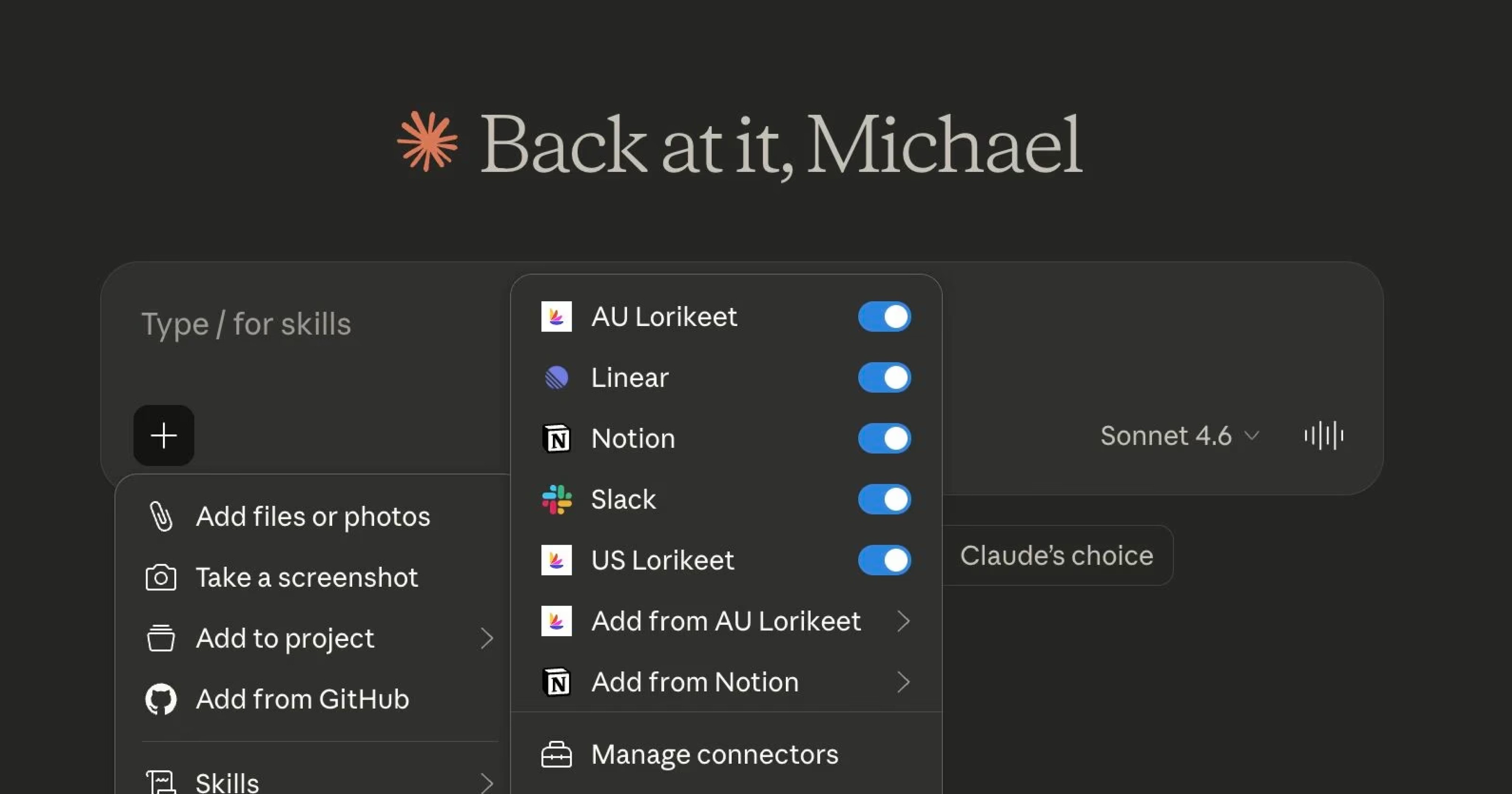Viewport: 1512px width, 794px height.
Task: Open the Skills menu entry
Action: 228,782
